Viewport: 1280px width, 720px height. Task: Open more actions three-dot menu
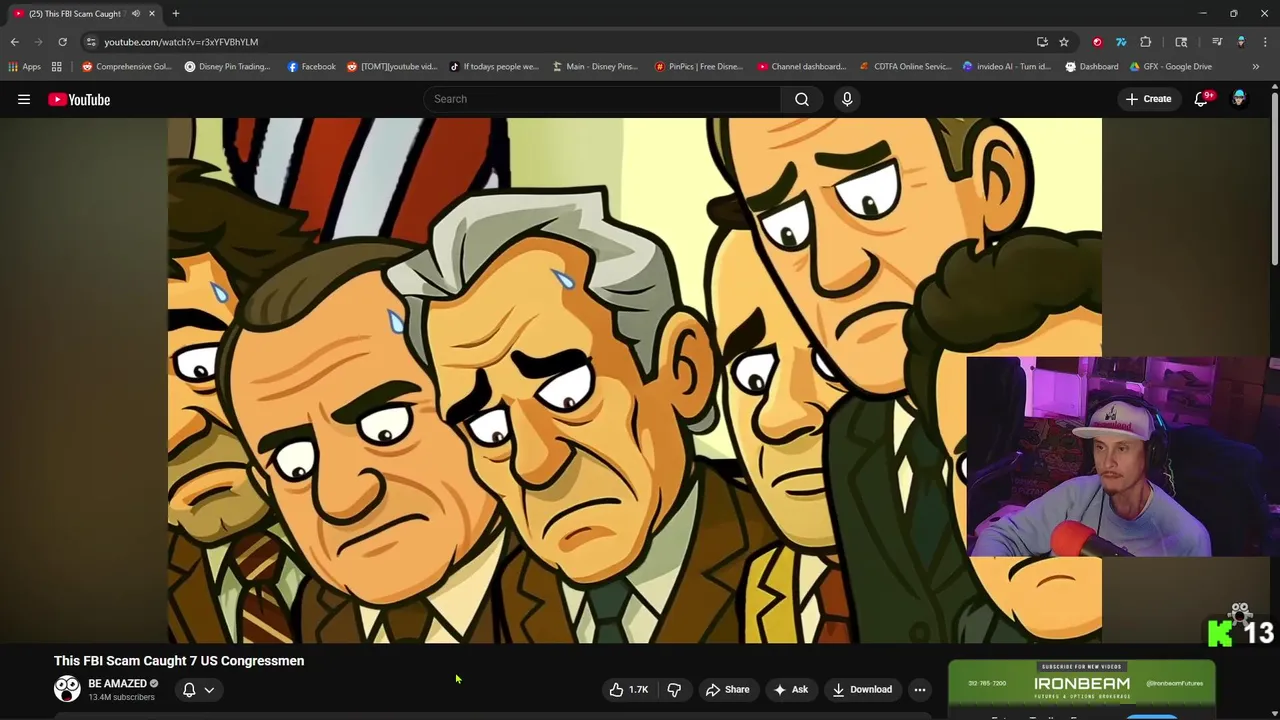tap(920, 689)
